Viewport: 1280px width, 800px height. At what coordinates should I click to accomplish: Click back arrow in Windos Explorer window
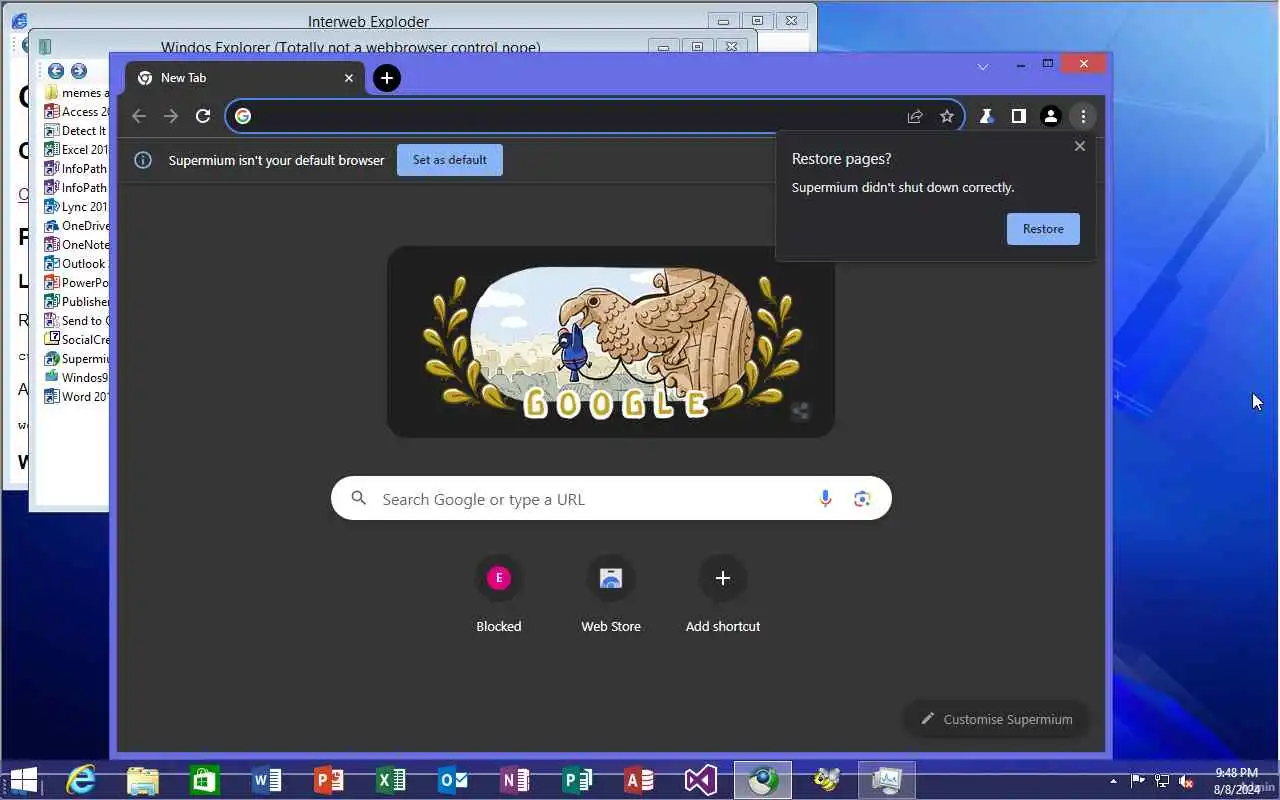(x=56, y=71)
